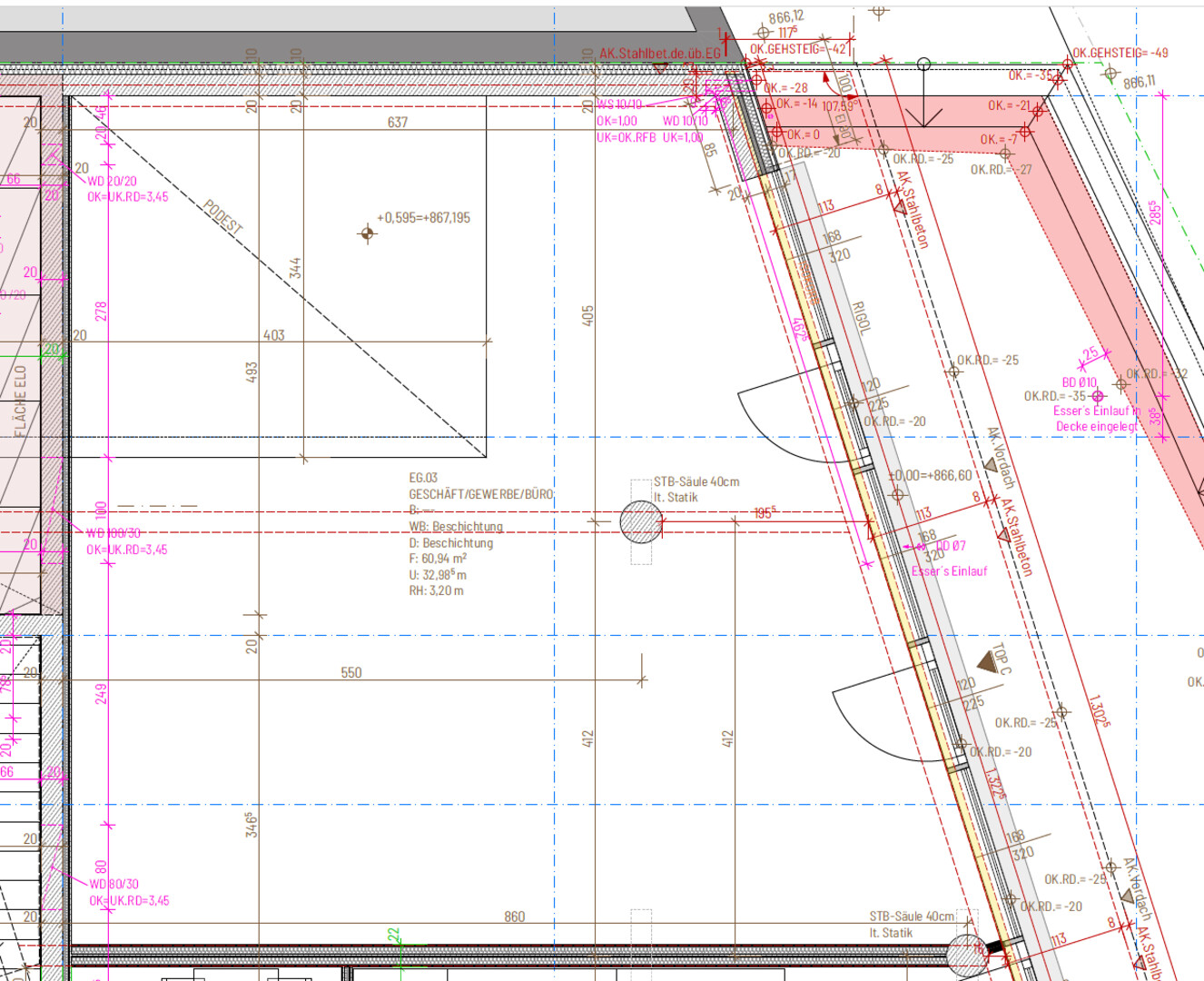Select the hatched STB-Säule column circle near room center
Screen dimensions: 1204x981
(x=641, y=521)
